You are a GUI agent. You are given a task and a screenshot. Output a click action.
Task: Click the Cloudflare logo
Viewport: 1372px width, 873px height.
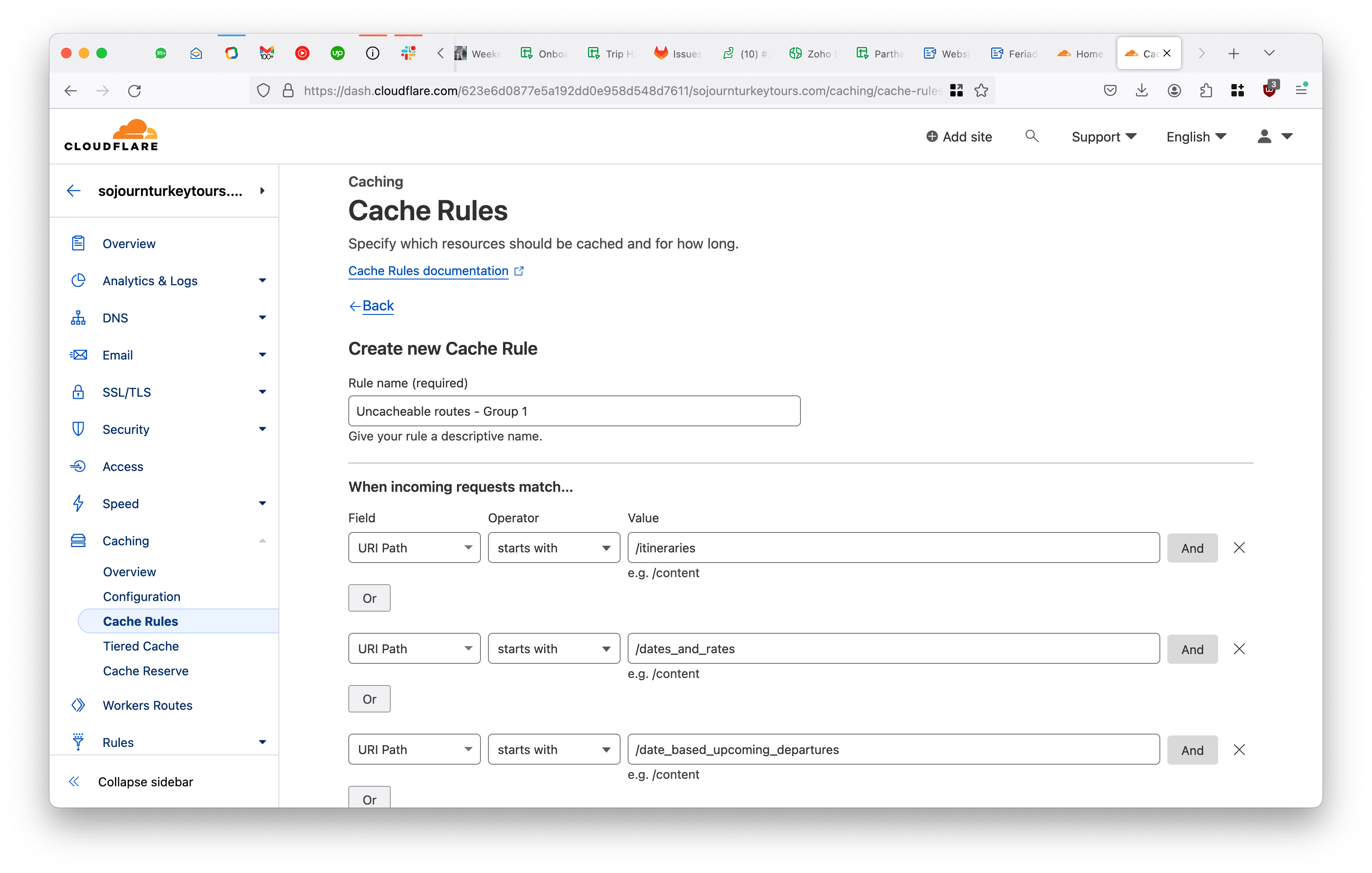pyautogui.click(x=111, y=136)
